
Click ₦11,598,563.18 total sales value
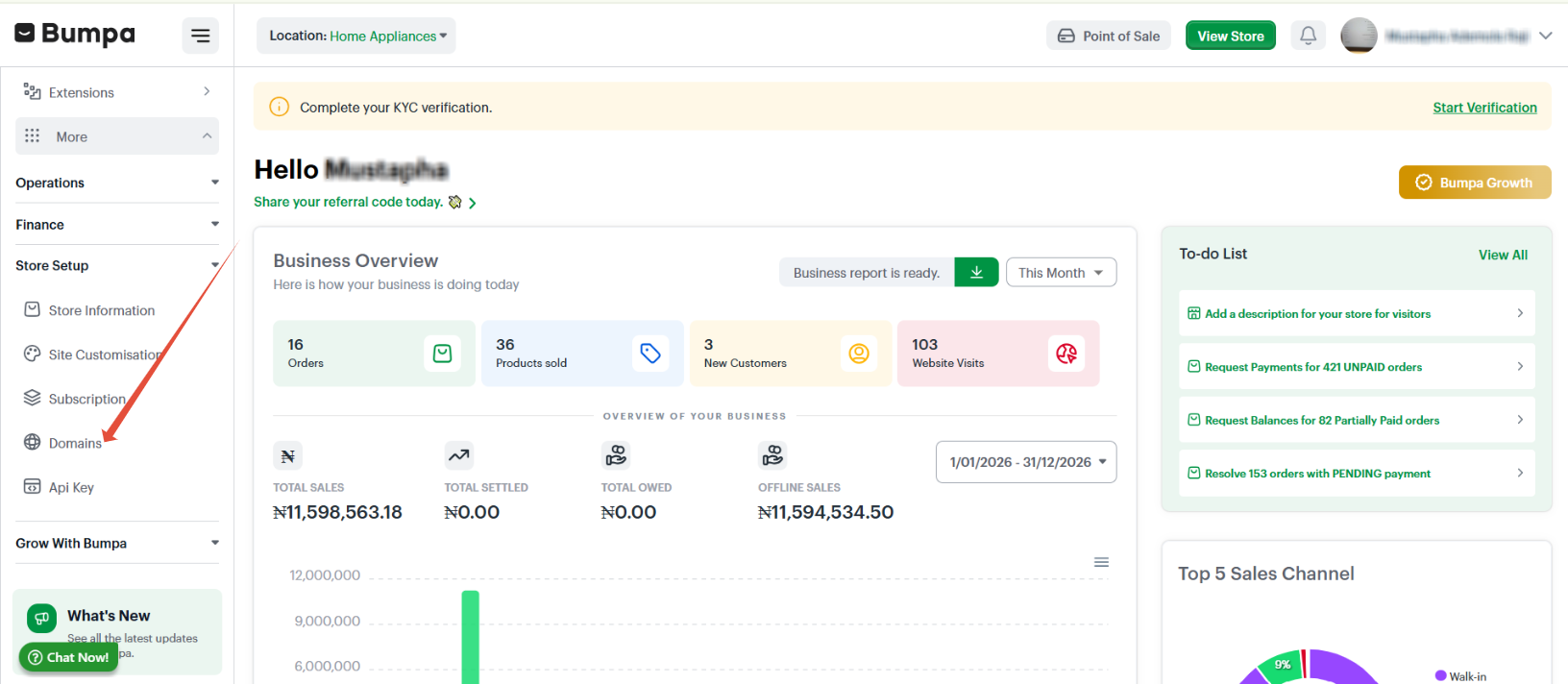(337, 512)
